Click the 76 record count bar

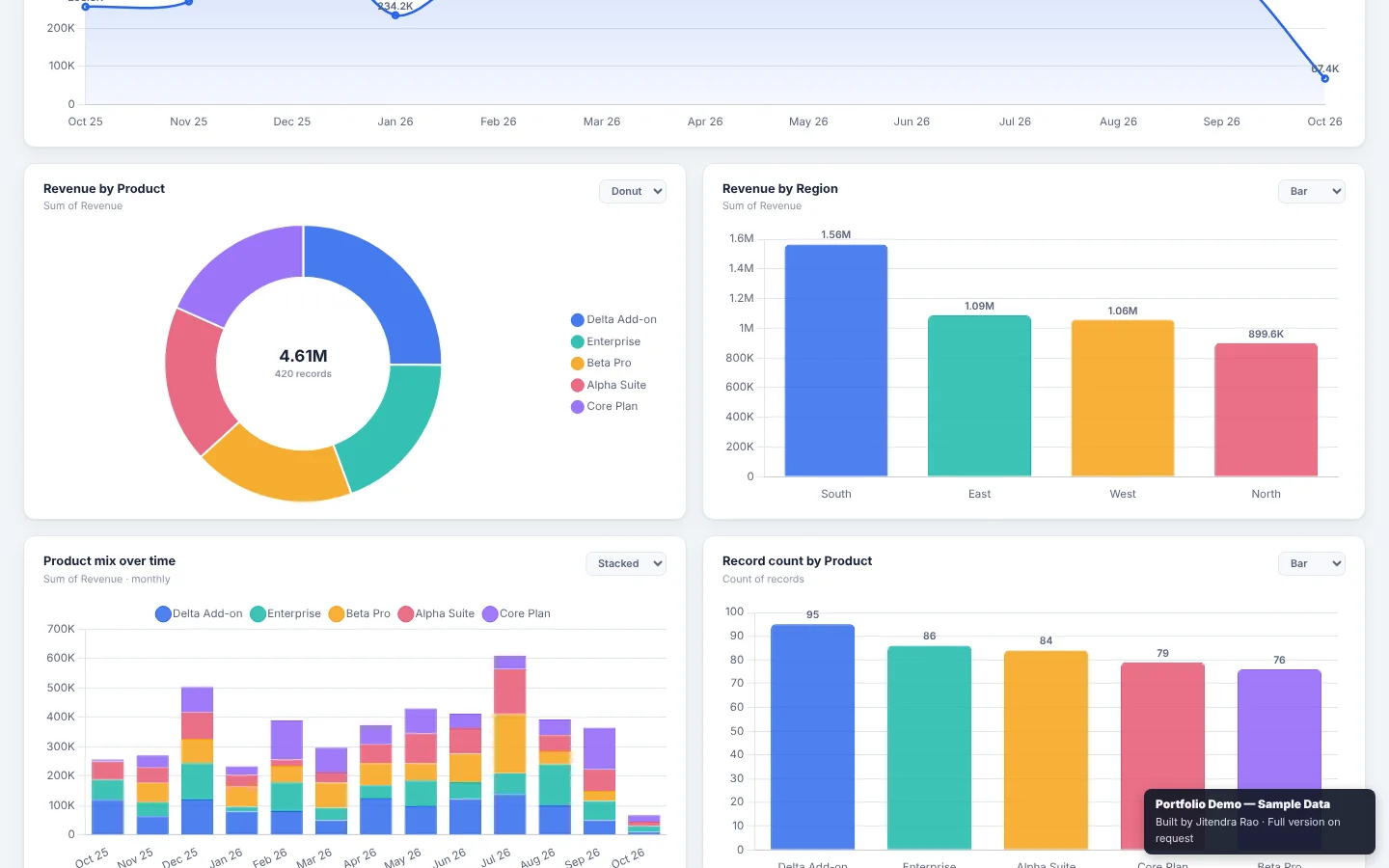tap(1279, 729)
